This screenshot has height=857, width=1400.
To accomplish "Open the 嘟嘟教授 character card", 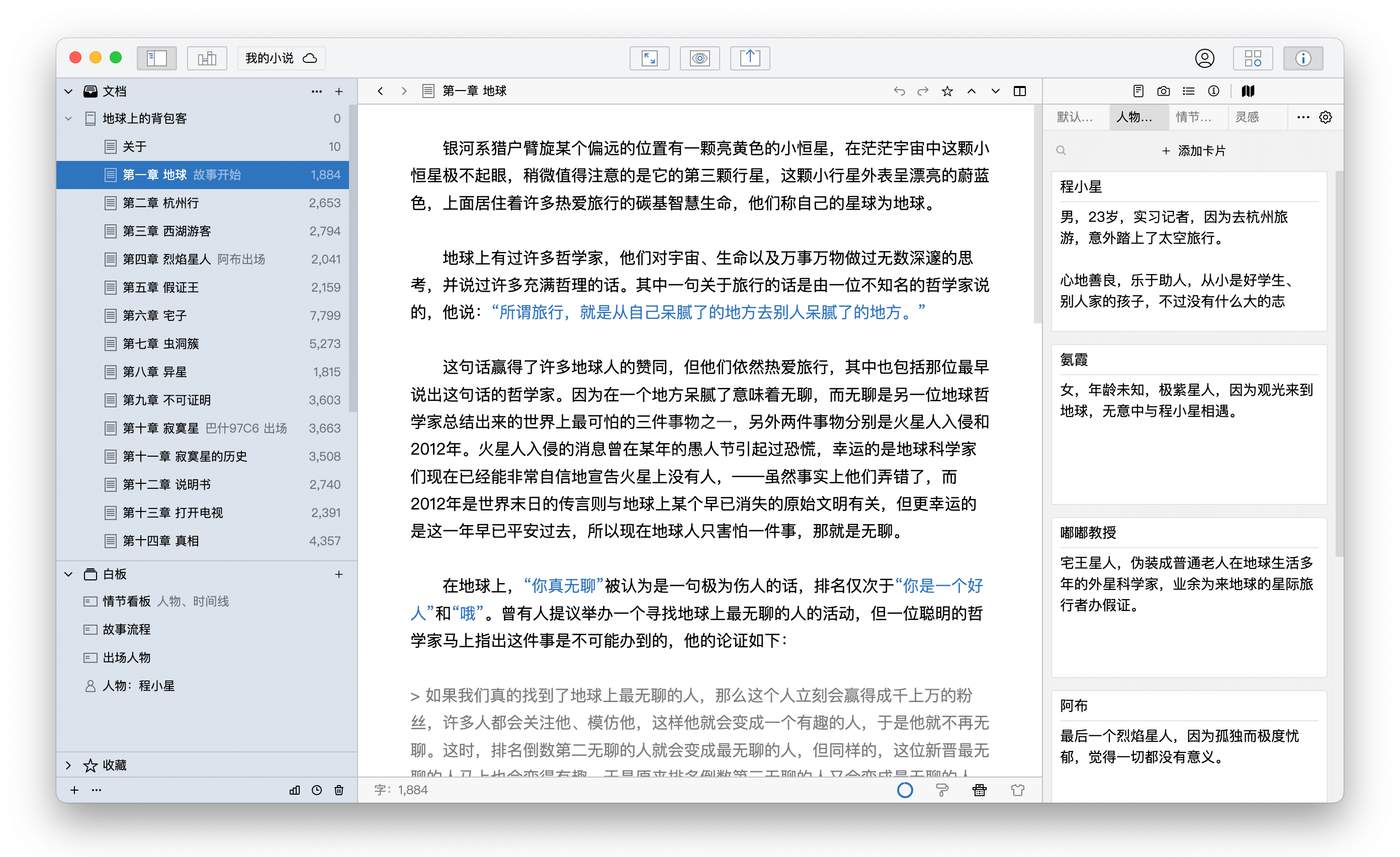I will point(1188,596).
